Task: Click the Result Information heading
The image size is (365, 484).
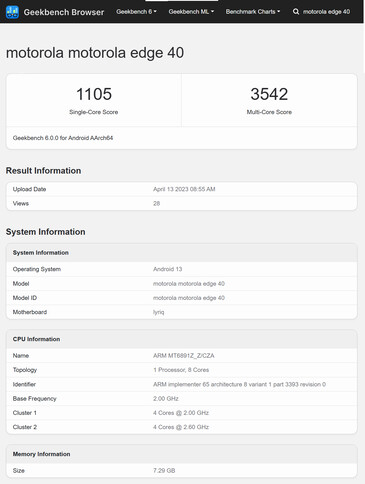Action: point(43,171)
